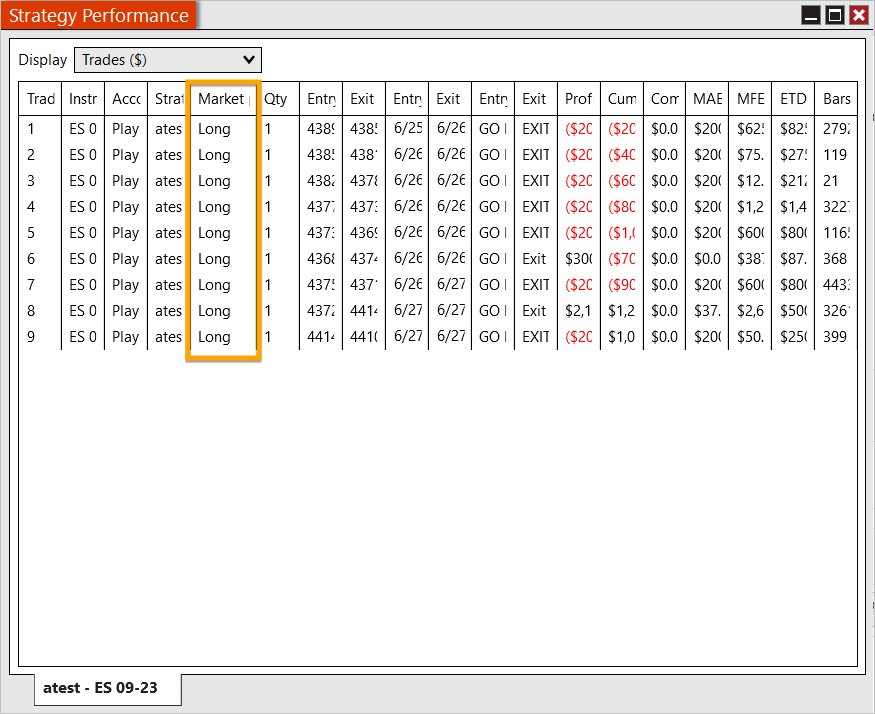Click the Exit name cell in trade 8

click(x=534, y=310)
